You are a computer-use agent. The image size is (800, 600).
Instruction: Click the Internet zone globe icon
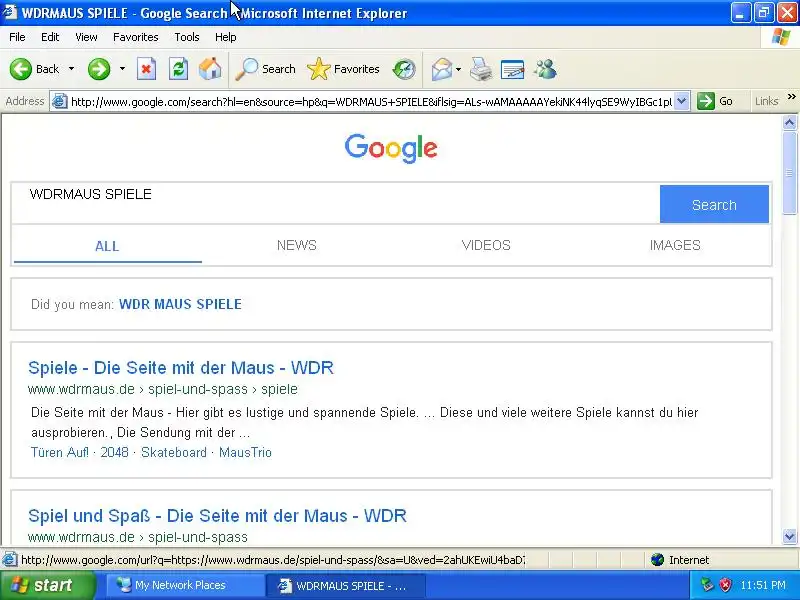(658, 560)
